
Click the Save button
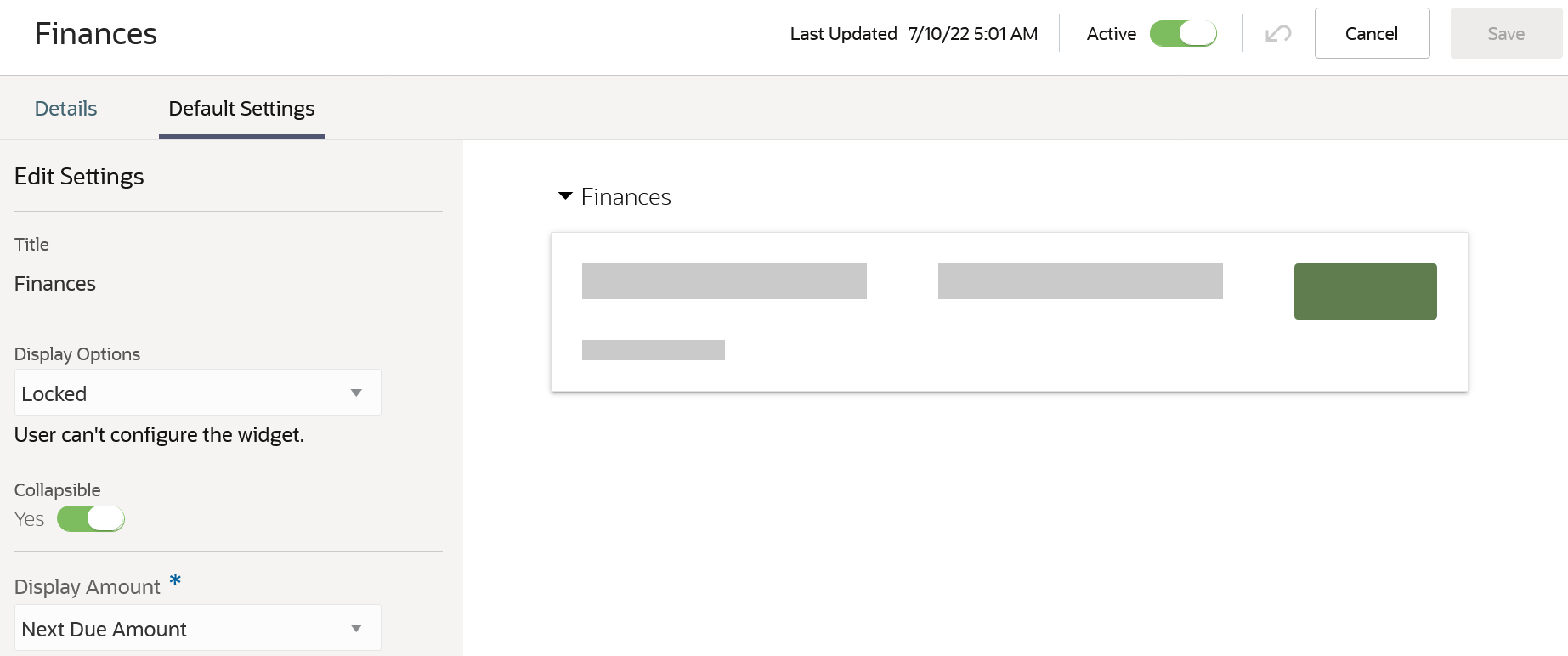point(1505,34)
